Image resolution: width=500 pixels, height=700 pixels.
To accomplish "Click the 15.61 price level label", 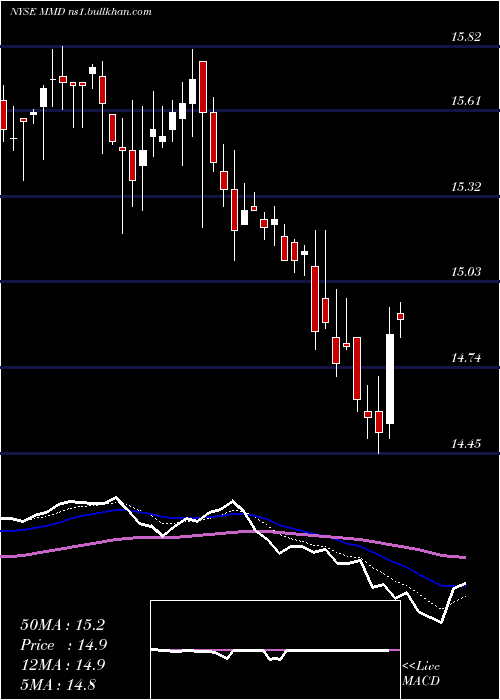I will pyautogui.click(x=466, y=101).
